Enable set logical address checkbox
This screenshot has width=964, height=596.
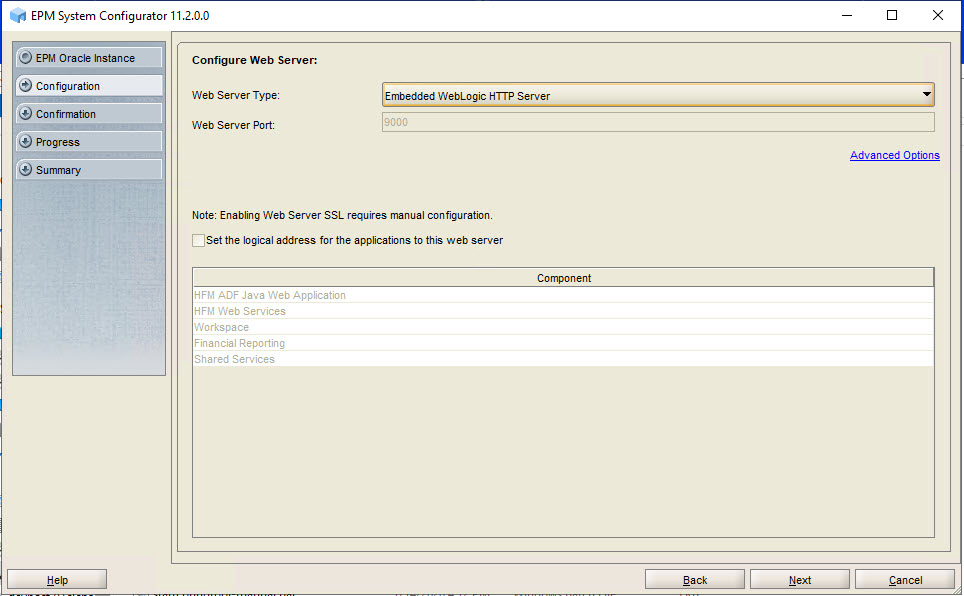point(199,240)
